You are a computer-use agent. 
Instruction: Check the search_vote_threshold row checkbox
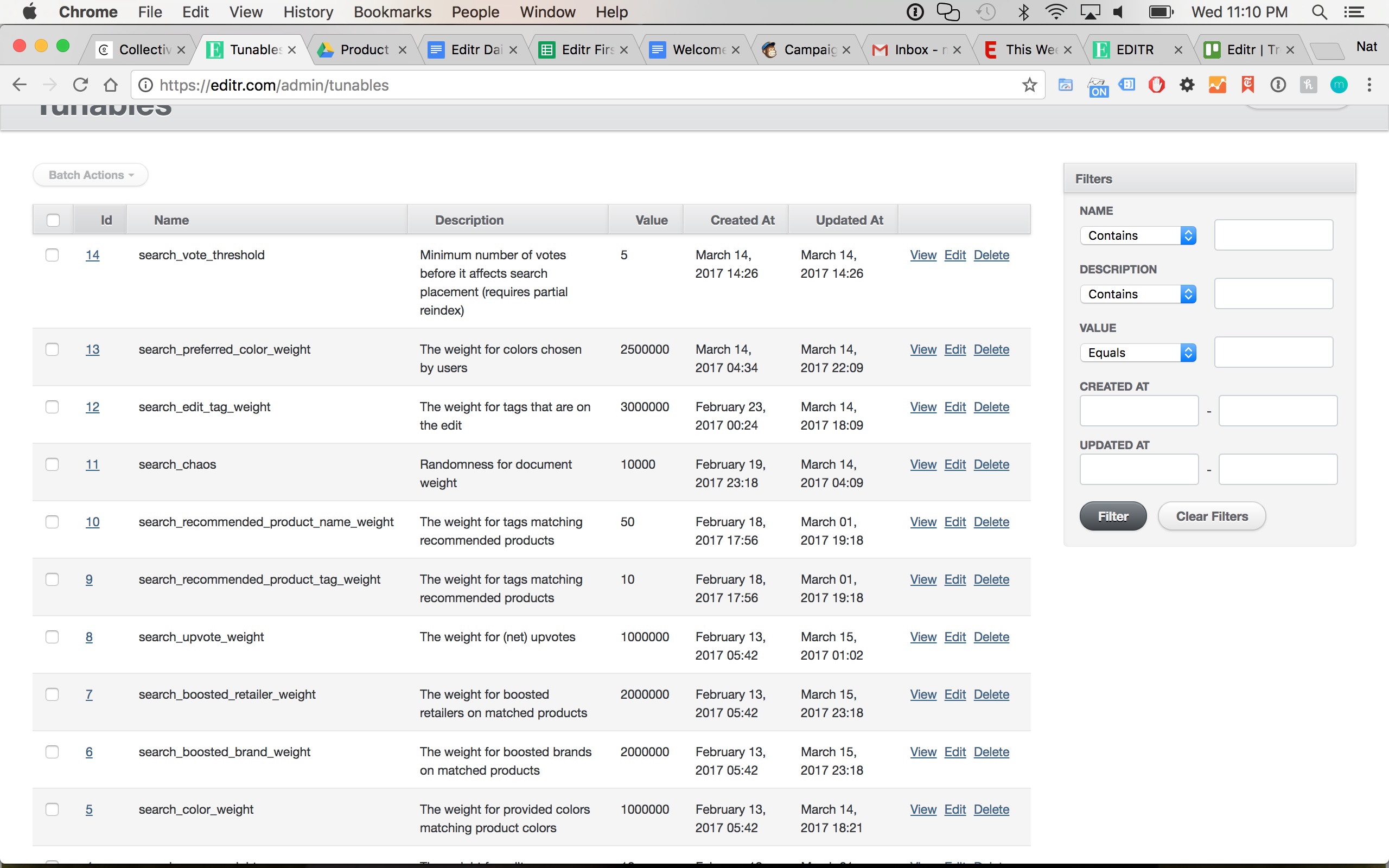tap(52, 255)
